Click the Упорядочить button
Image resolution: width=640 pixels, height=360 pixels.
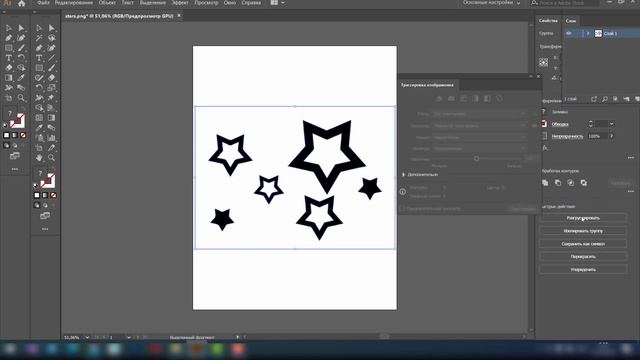(x=583, y=270)
